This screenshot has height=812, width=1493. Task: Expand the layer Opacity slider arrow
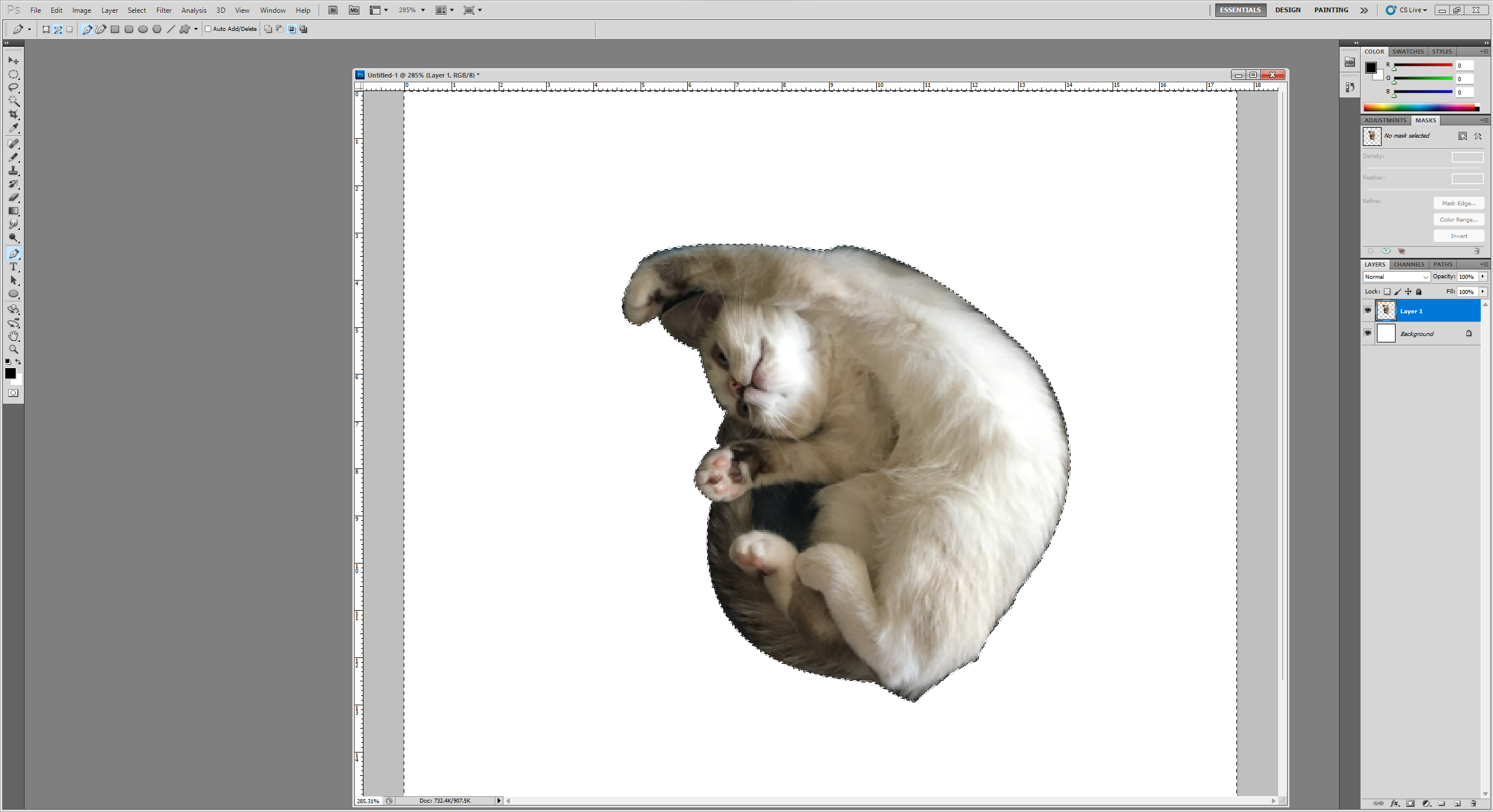point(1482,277)
